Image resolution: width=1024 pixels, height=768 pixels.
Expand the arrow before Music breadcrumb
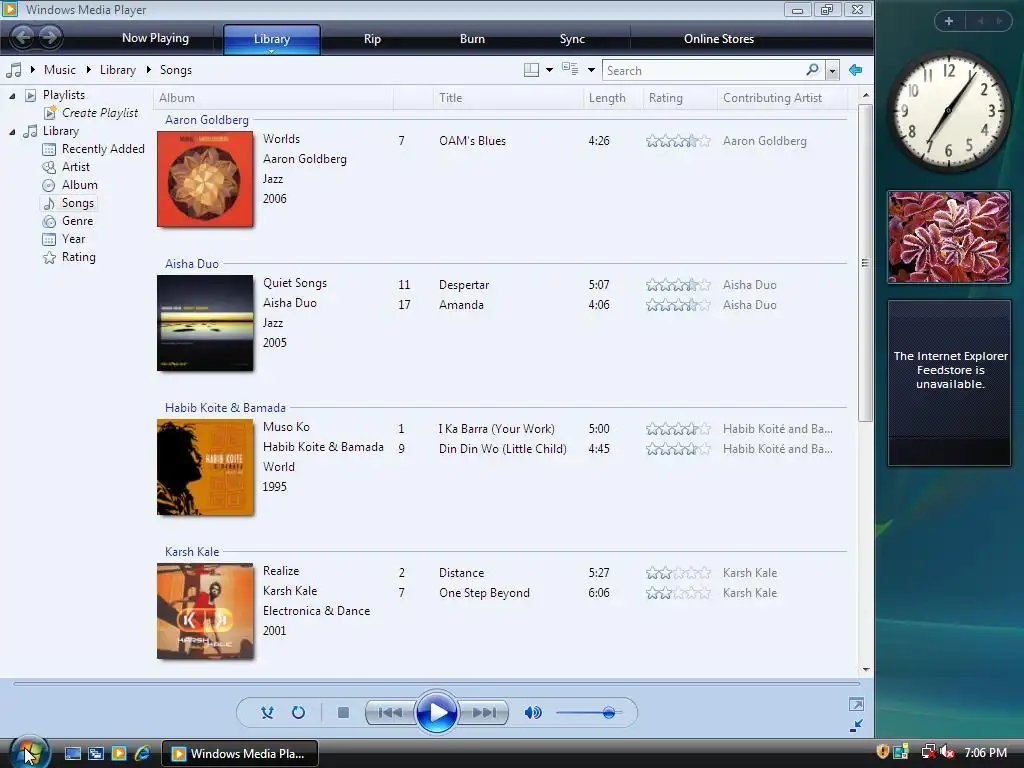(33, 69)
